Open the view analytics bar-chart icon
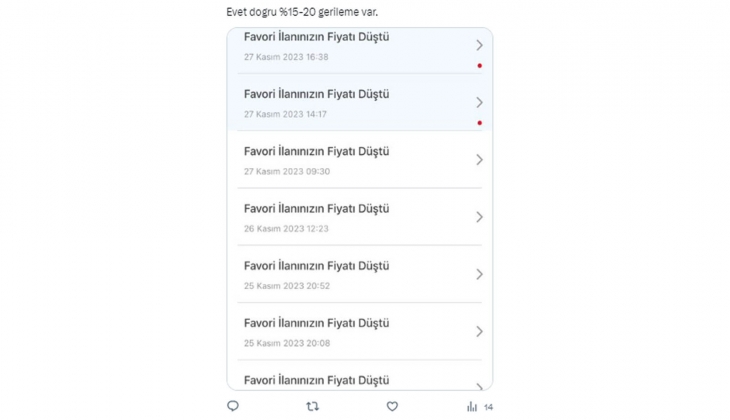The width and height of the screenshot is (730, 420). tap(472, 406)
